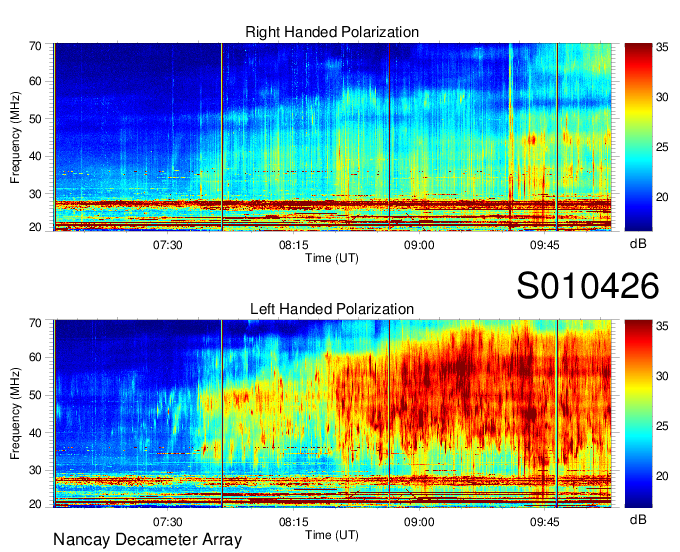Click the 35 label on the upper color bar
The height and width of the screenshot is (552, 680).
click(662, 47)
